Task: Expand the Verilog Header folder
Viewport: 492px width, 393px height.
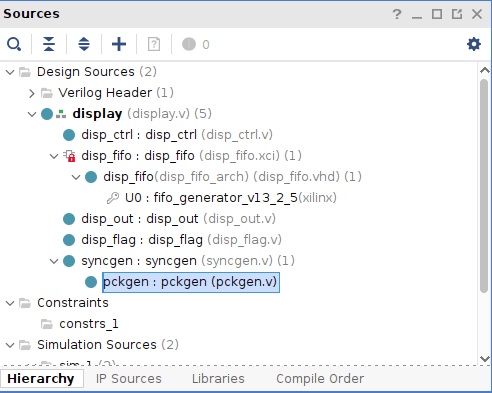Action: [x=32, y=93]
